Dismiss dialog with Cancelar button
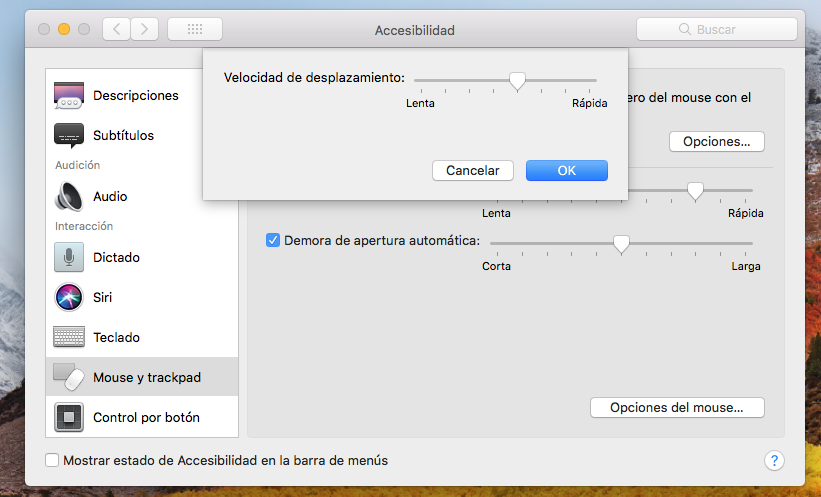The height and width of the screenshot is (497, 821). 473,171
